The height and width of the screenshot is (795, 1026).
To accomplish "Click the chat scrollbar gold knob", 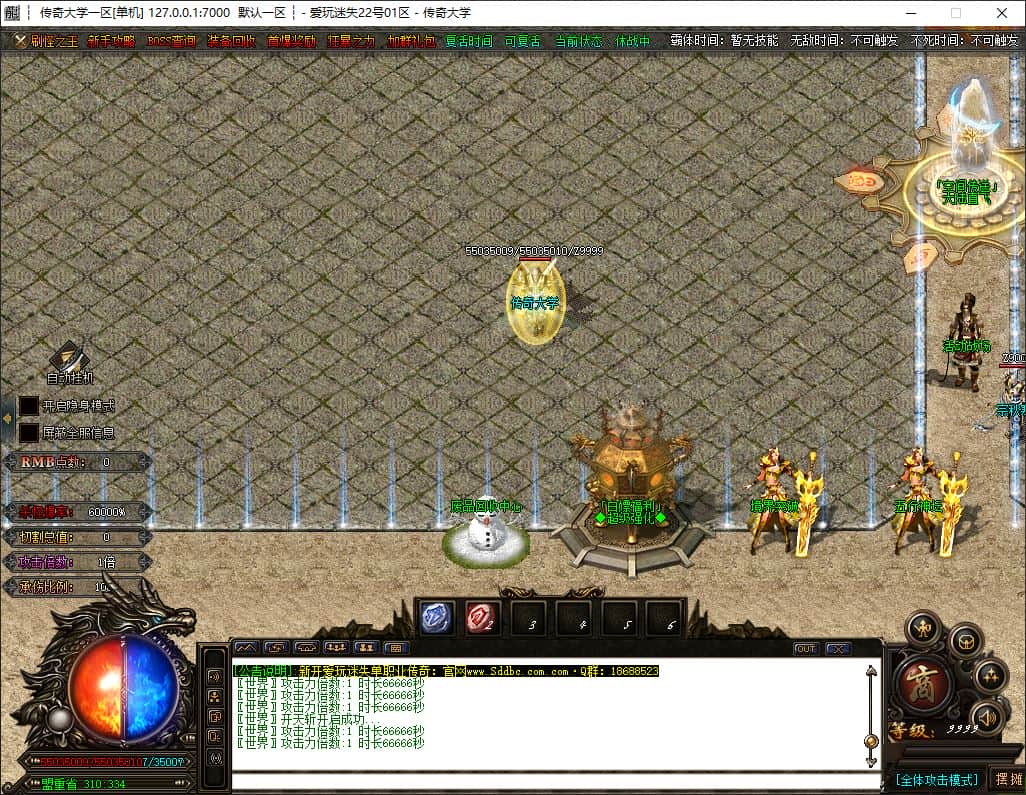I will [871, 741].
